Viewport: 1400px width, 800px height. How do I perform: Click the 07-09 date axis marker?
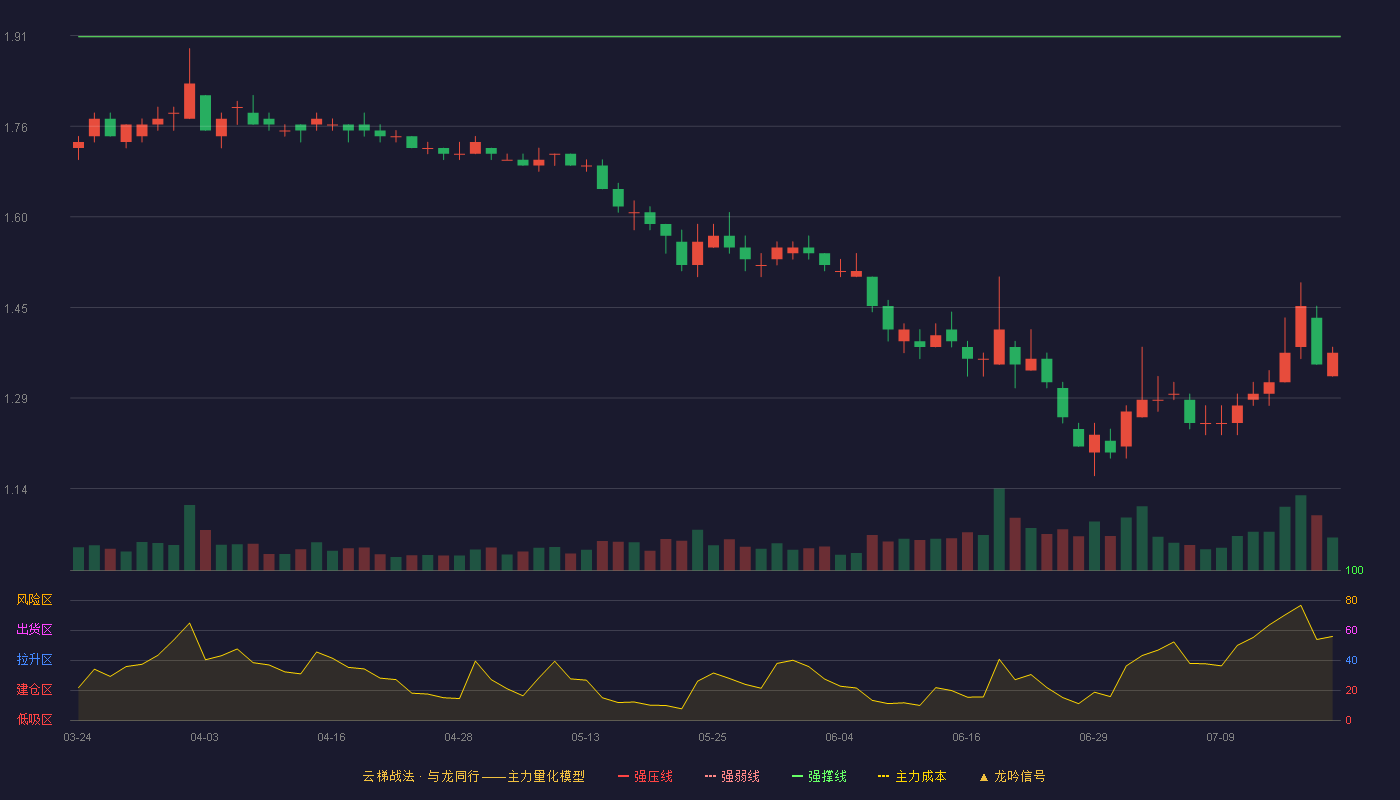(x=1220, y=737)
